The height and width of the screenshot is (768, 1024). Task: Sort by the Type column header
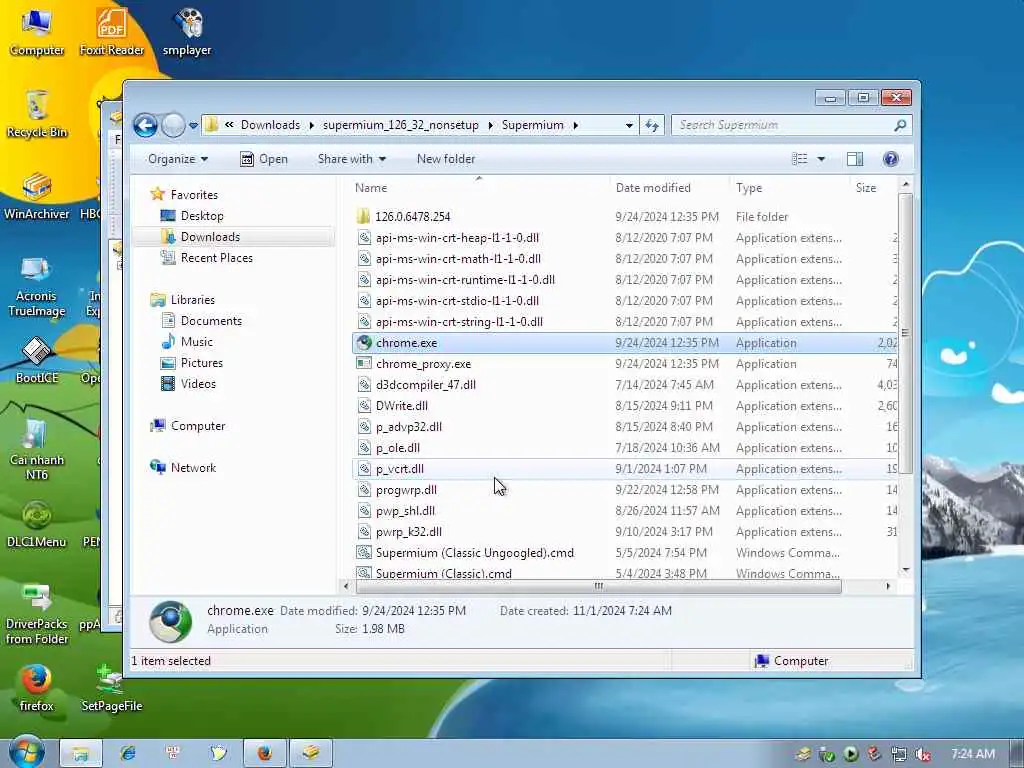pyautogui.click(x=749, y=187)
